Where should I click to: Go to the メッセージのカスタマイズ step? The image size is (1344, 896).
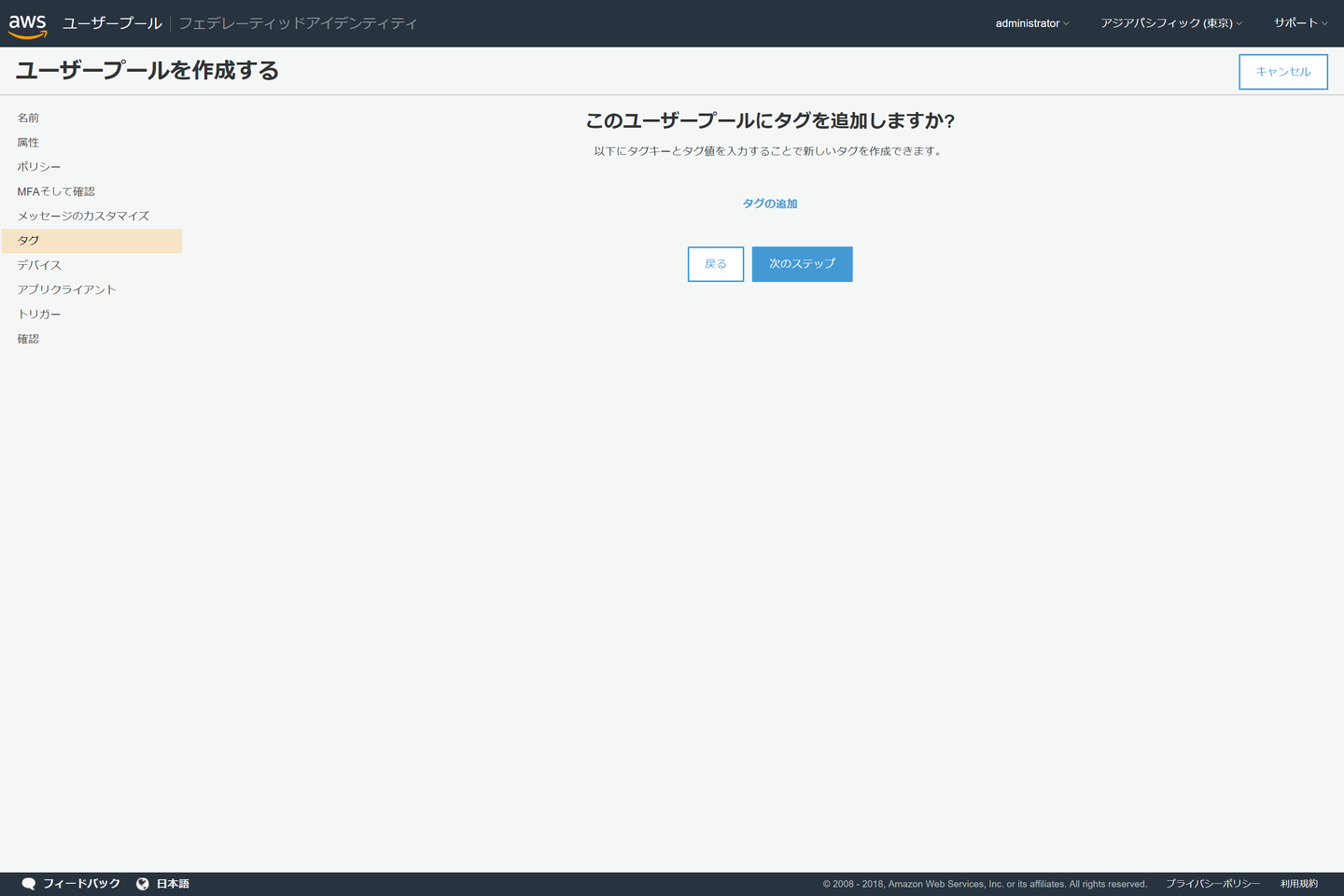click(x=83, y=216)
